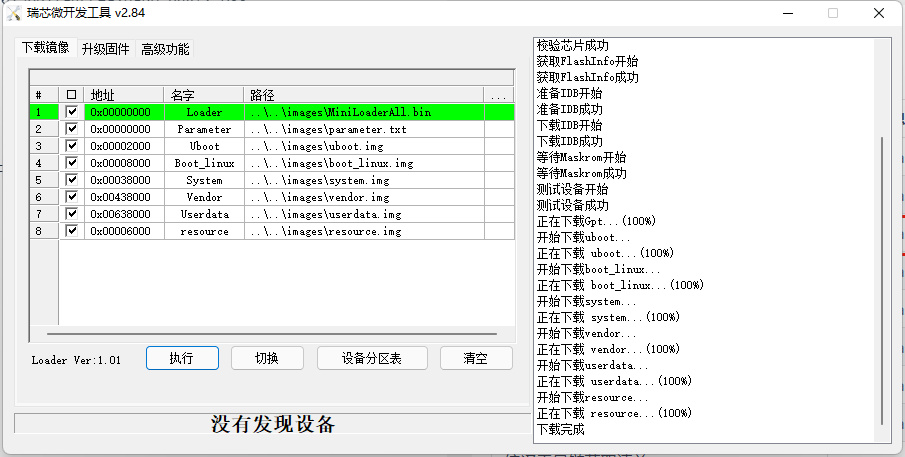Switch to the 升级固件 tab
This screenshot has height=457, width=905.
pos(105,49)
